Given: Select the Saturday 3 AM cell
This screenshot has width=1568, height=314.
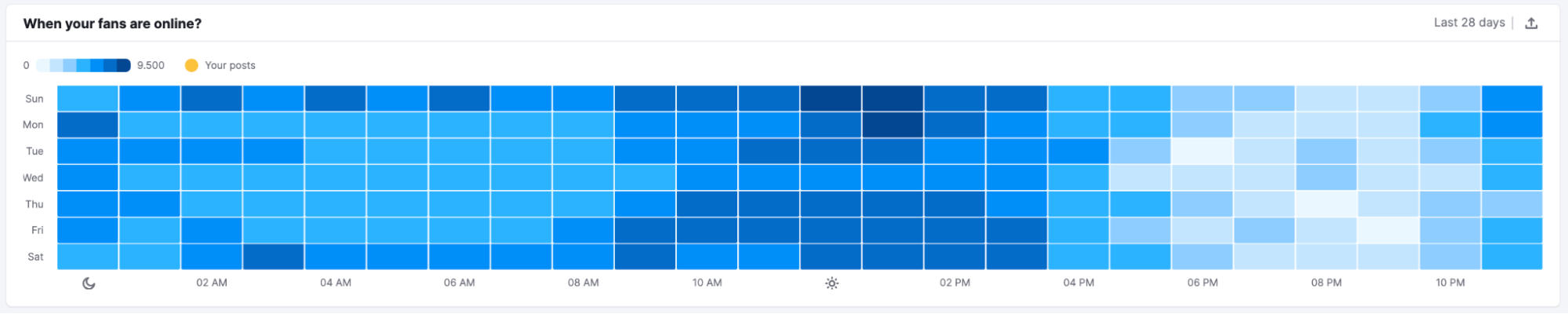Looking at the screenshot, I should (274, 257).
